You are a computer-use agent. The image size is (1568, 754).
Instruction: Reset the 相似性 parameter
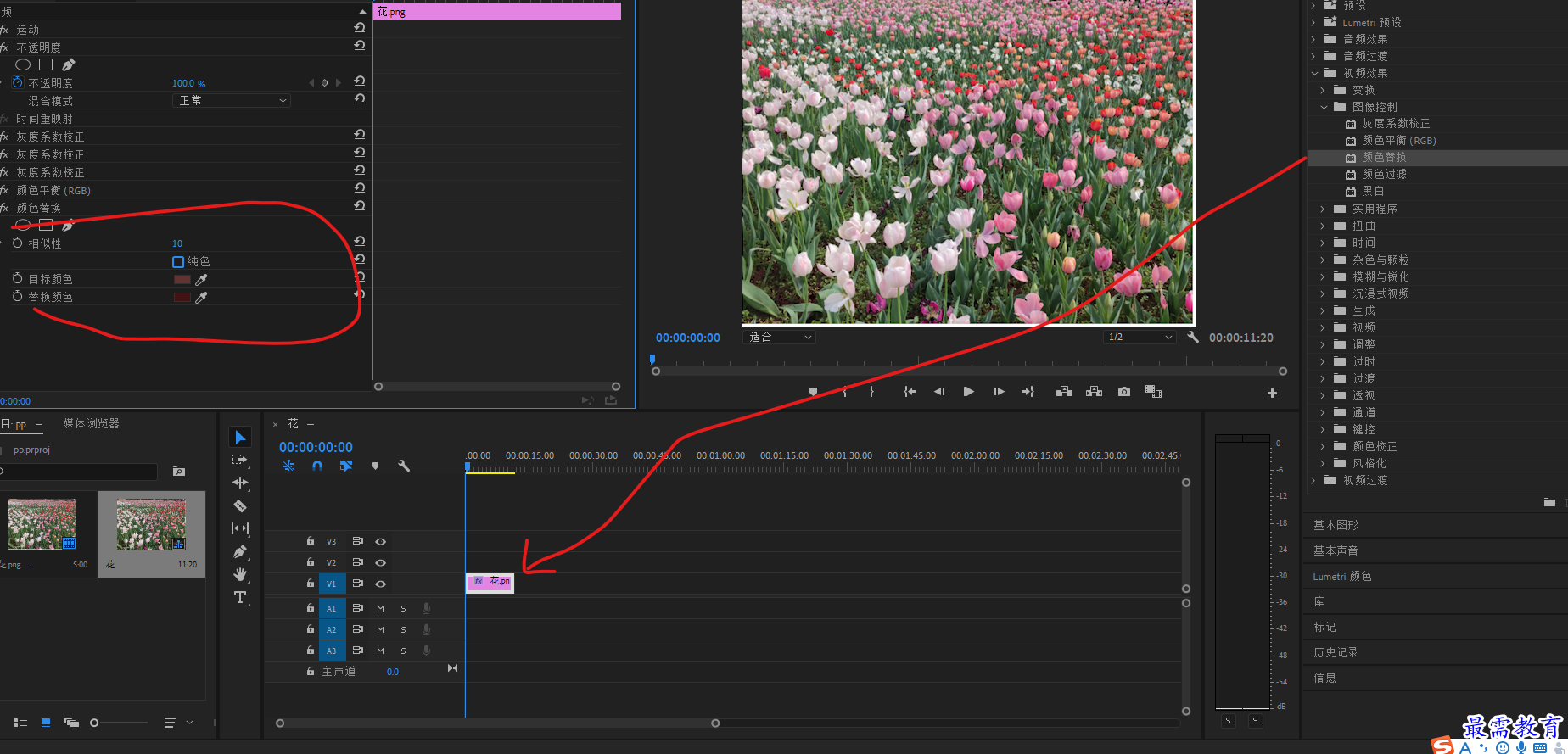click(360, 242)
